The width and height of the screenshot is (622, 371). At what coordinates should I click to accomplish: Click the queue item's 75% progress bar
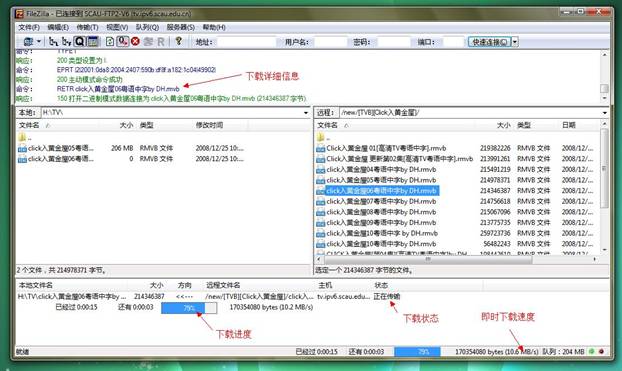(x=189, y=308)
